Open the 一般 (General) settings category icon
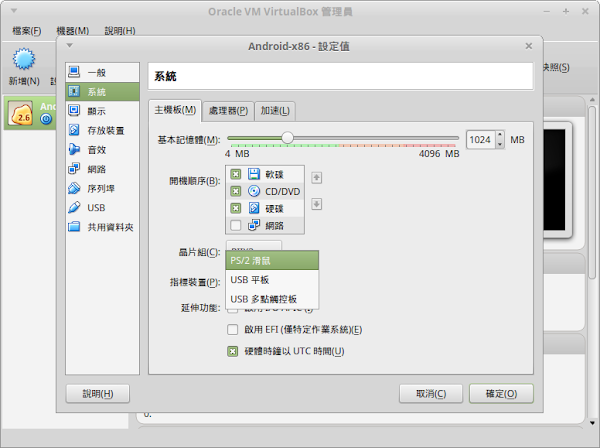Viewport: 600px width, 448px height. tap(74, 72)
